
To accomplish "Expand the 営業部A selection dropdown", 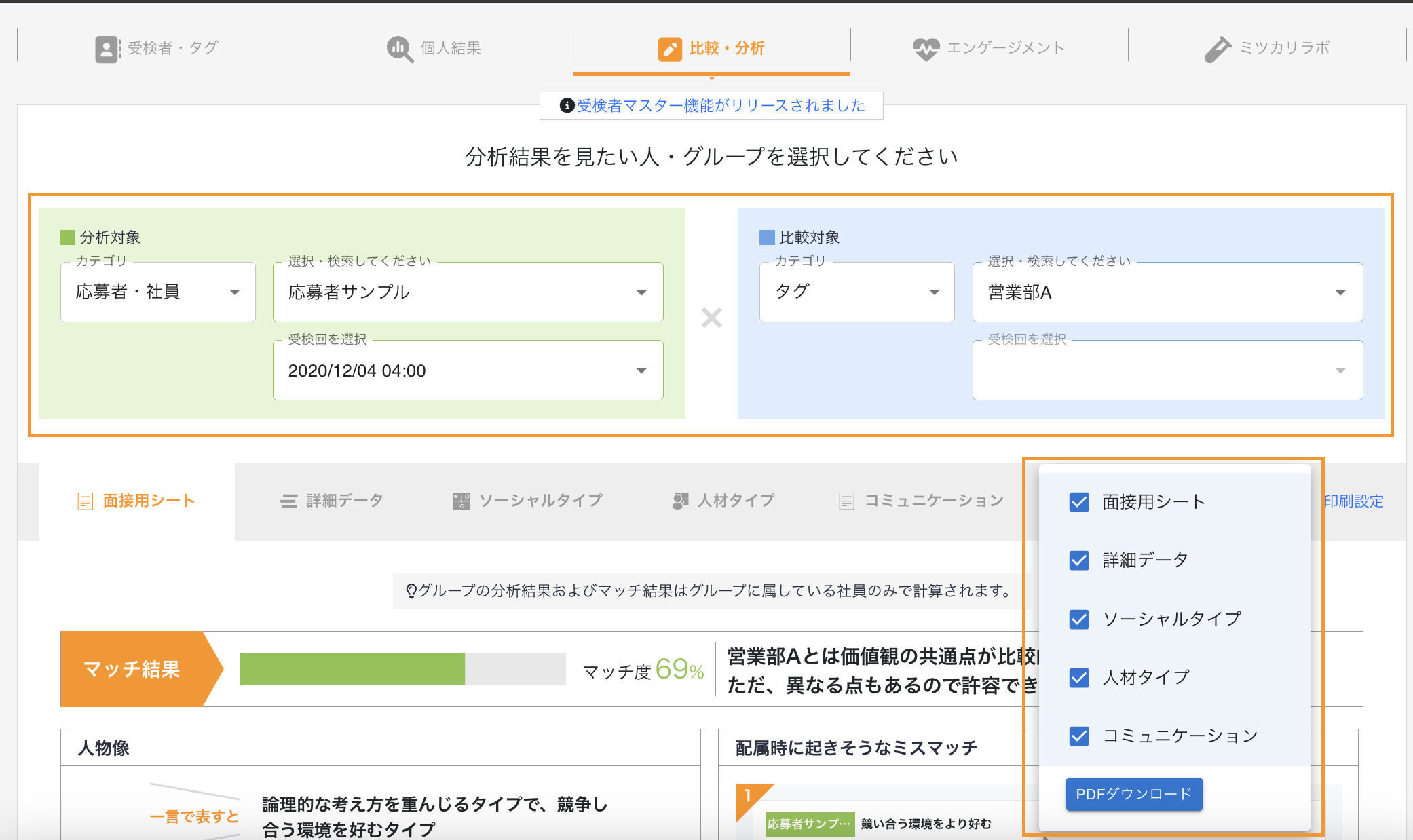I will 1167,292.
